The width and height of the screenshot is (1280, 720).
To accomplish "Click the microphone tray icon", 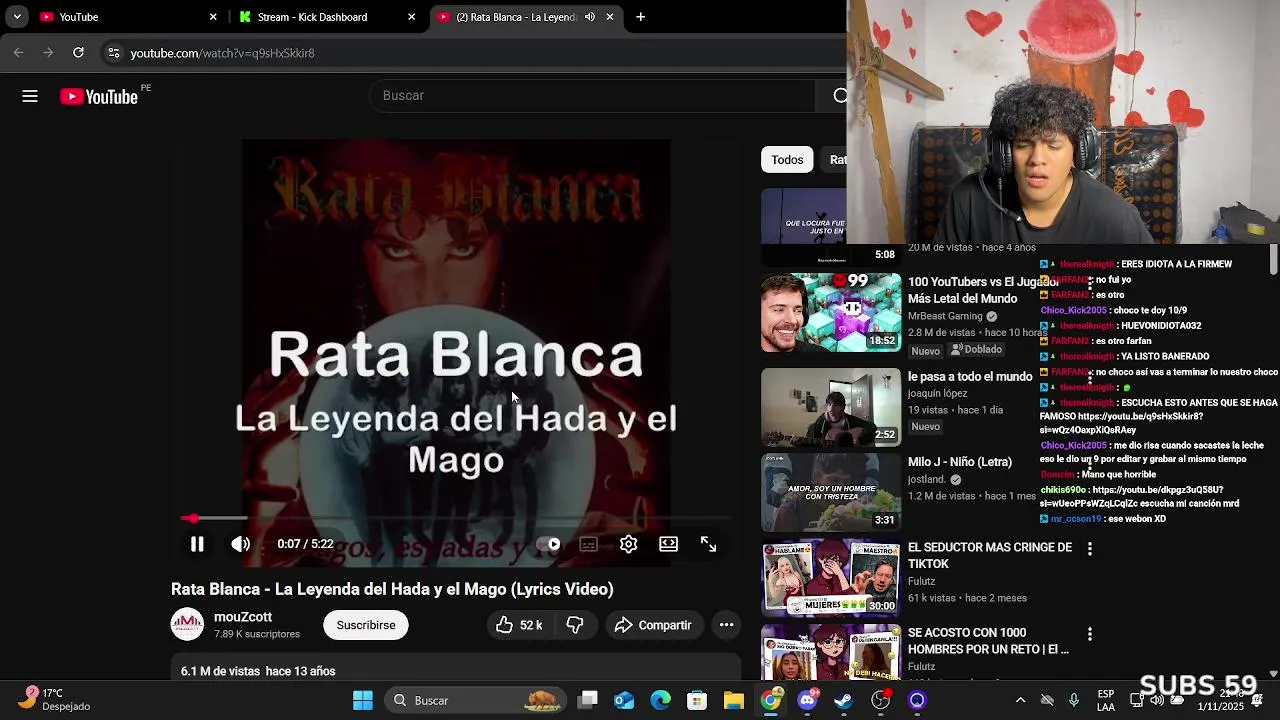I will tap(1074, 700).
